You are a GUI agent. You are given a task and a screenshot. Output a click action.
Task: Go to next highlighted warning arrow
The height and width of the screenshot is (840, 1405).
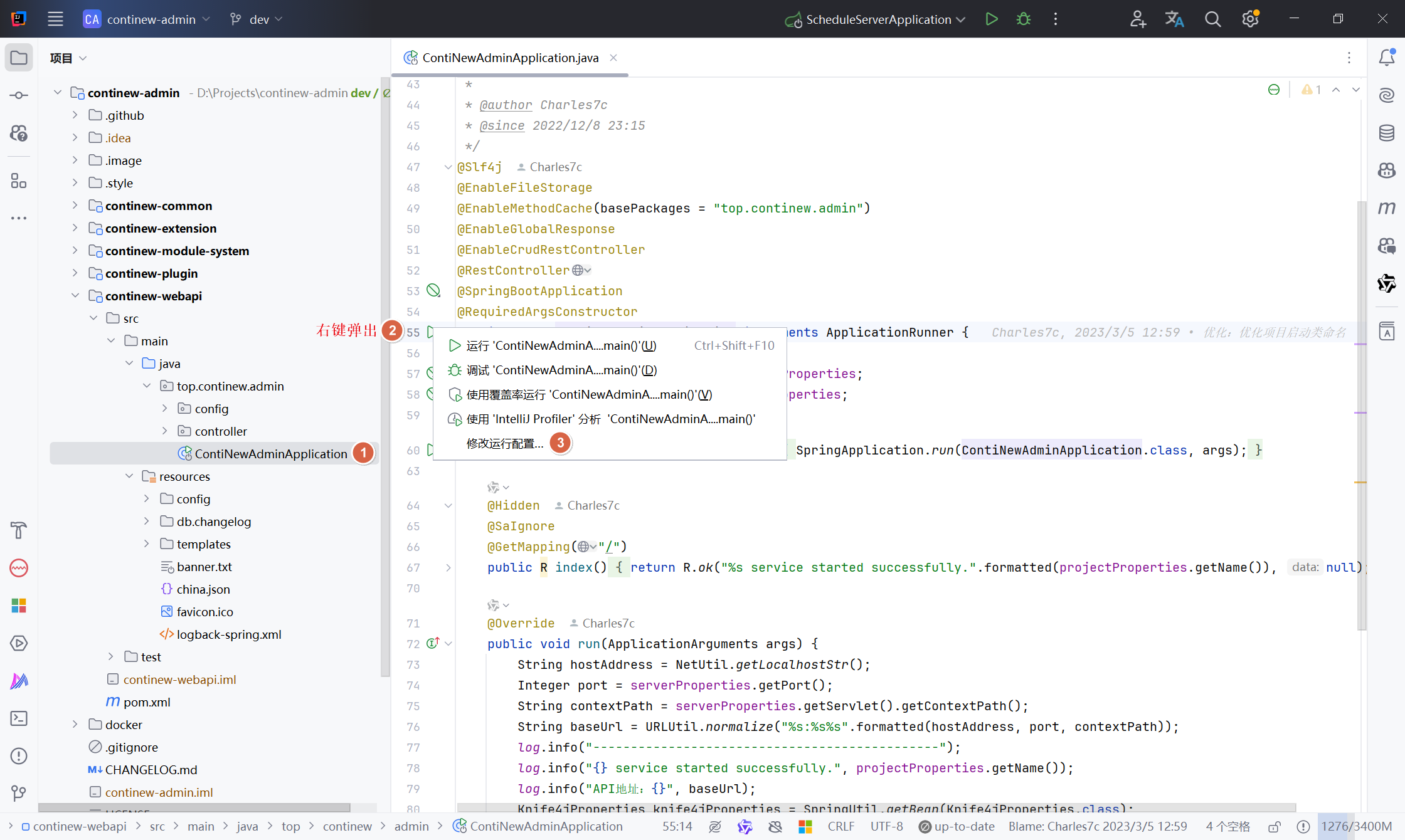(1355, 90)
